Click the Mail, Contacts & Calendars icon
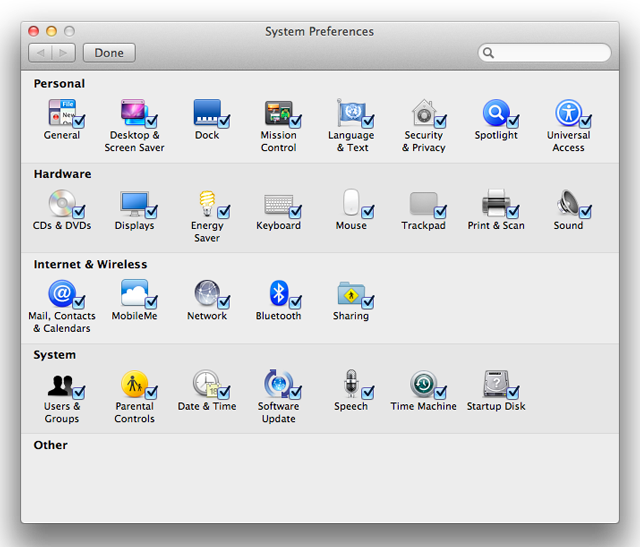Viewport: 640px width, 547px height. (62, 293)
